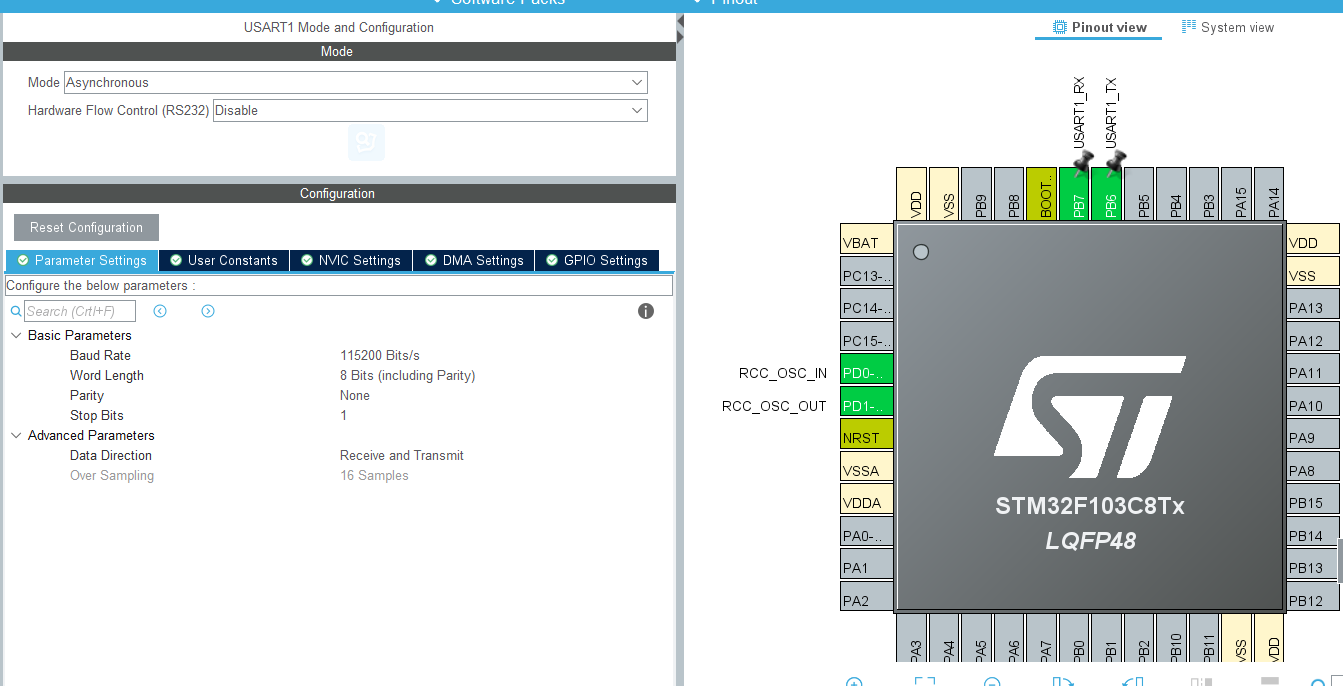Select the BOOT0 pin on the chip
The height and width of the screenshot is (686, 1343).
point(1042,194)
